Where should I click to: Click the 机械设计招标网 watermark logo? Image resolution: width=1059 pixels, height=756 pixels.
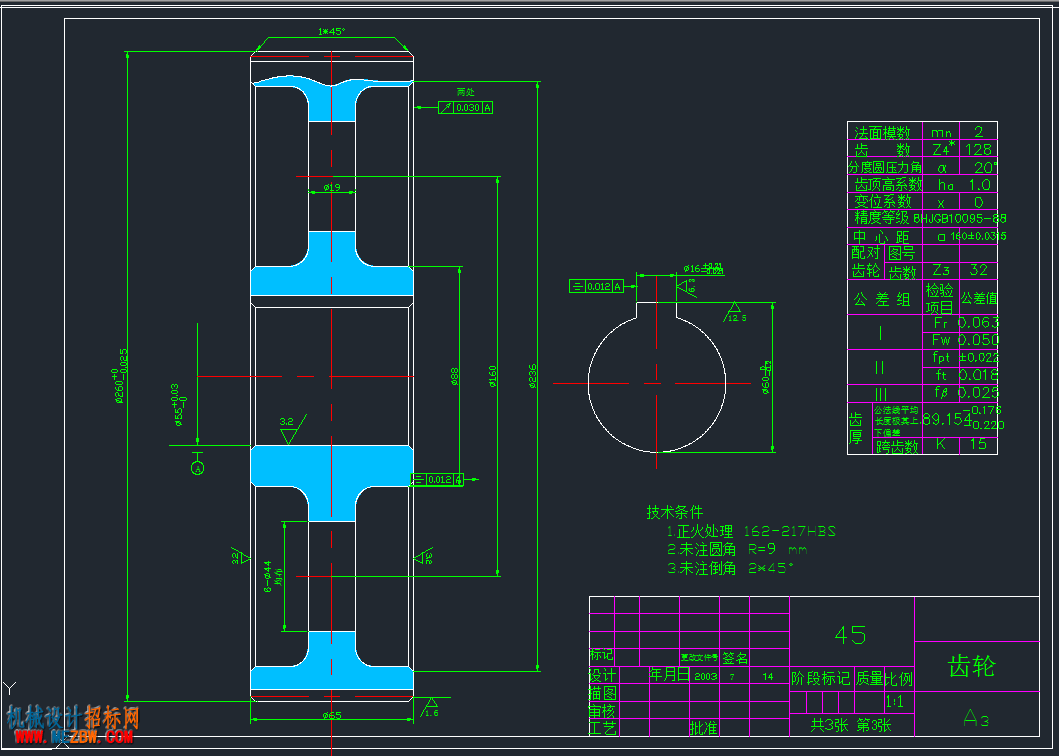(x=72, y=724)
